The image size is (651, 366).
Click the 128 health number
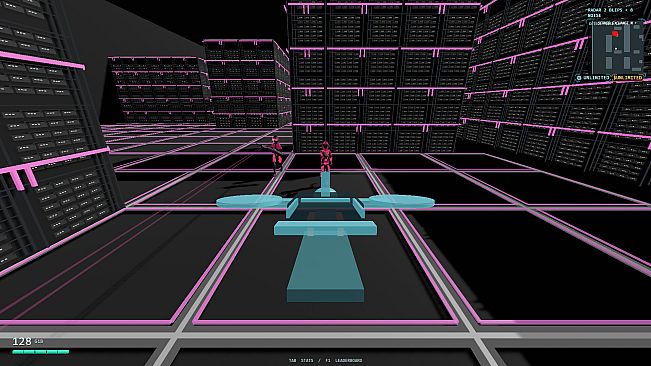point(22,342)
